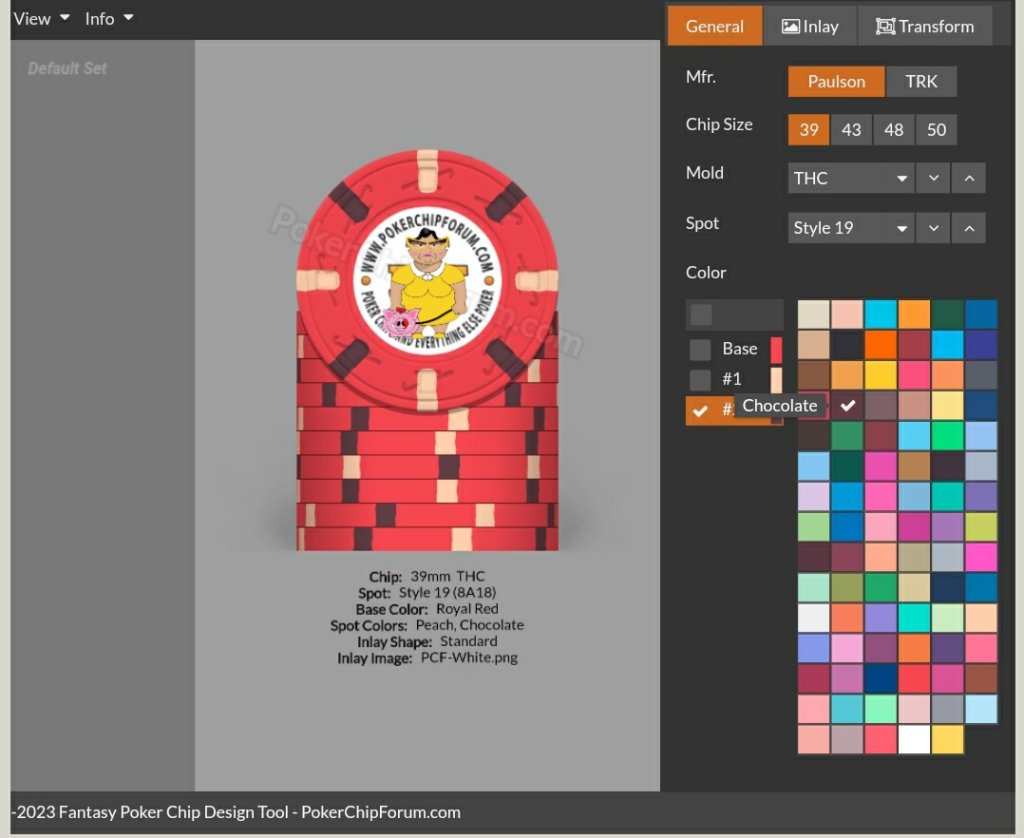Screen dimensions: 1024x838
Task: Tick the Base color checkbox
Action: tap(700, 349)
